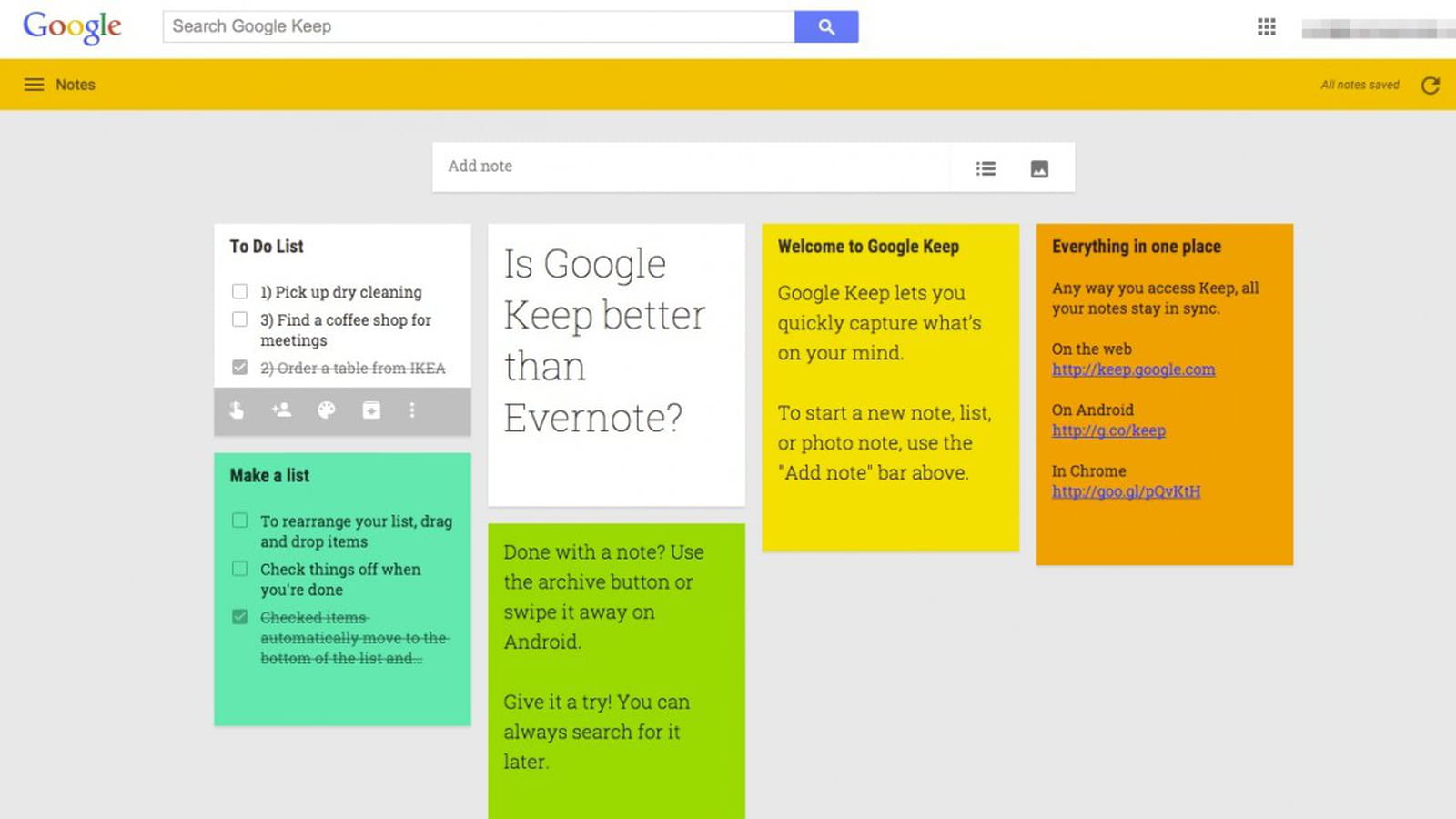Screen dimensions: 1456x819
Task: Open more options for To Do List
Action: pos(412,410)
